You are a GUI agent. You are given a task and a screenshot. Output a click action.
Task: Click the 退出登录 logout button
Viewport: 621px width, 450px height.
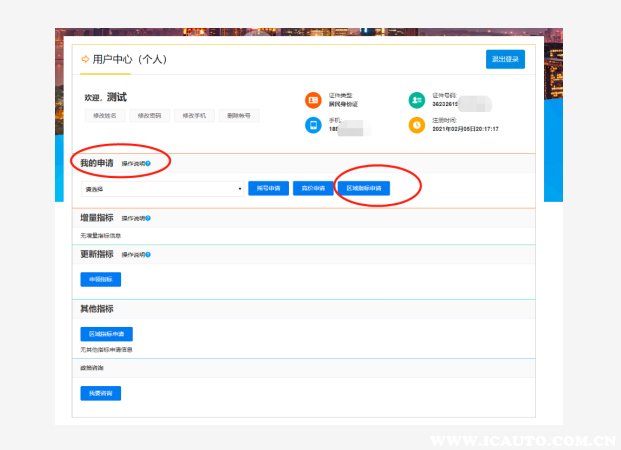pos(505,60)
